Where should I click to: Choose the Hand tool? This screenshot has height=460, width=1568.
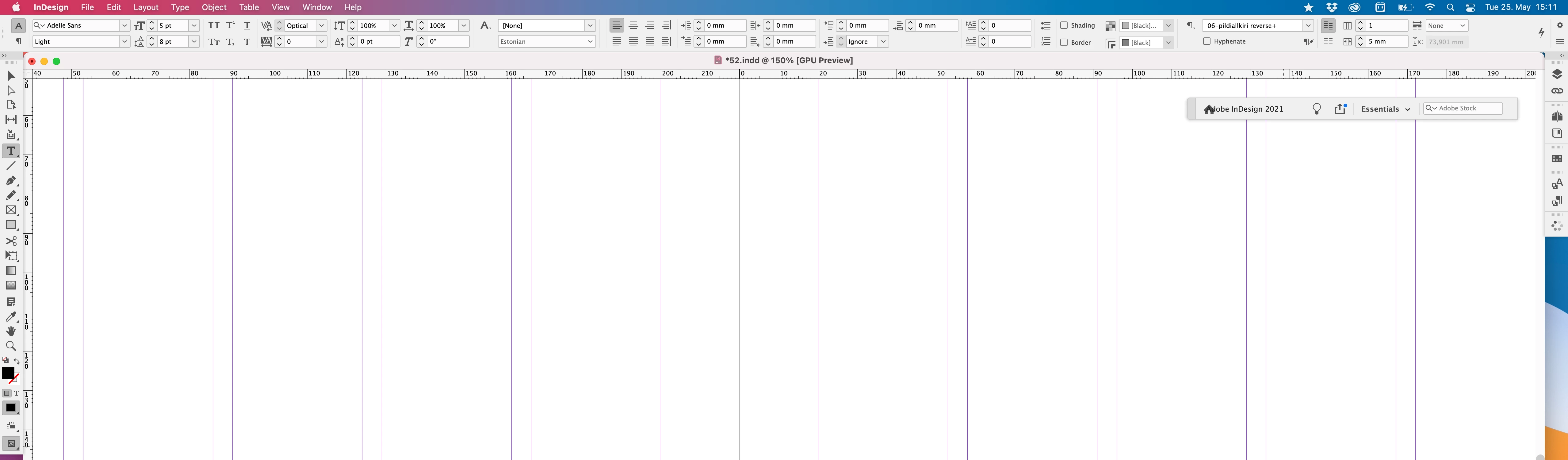11,332
